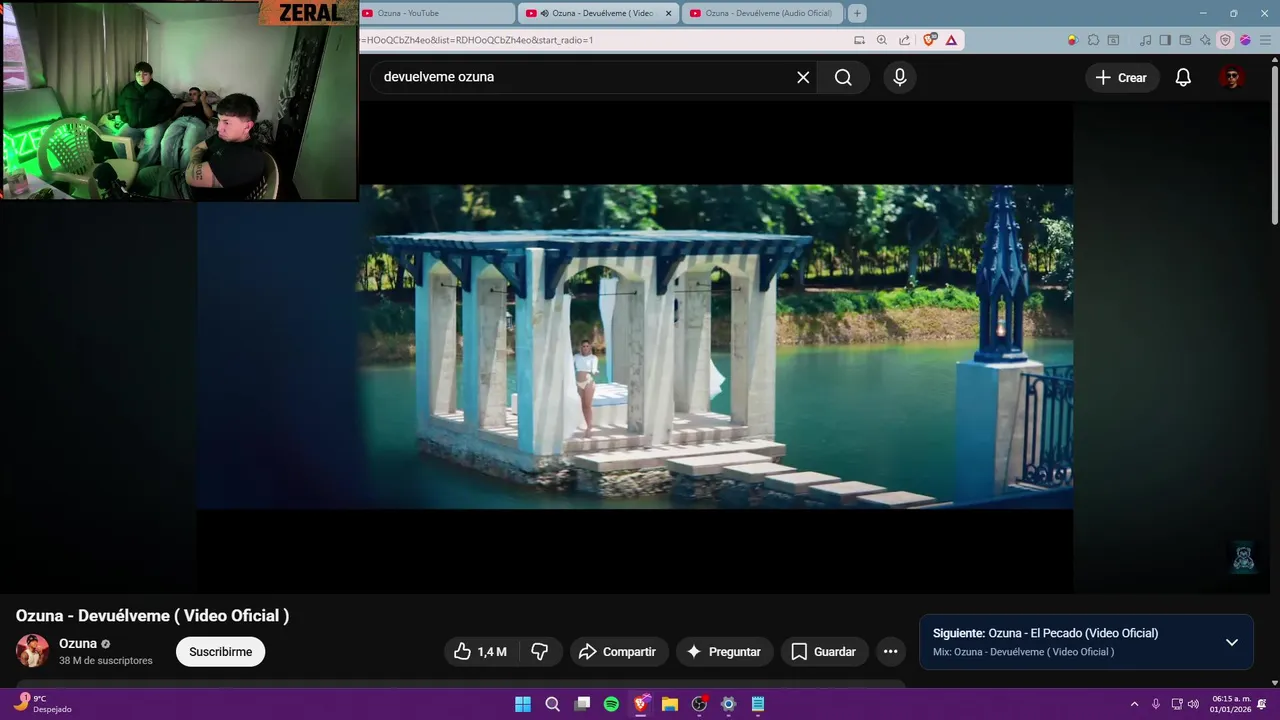Click the Crear create button

coord(1122,77)
